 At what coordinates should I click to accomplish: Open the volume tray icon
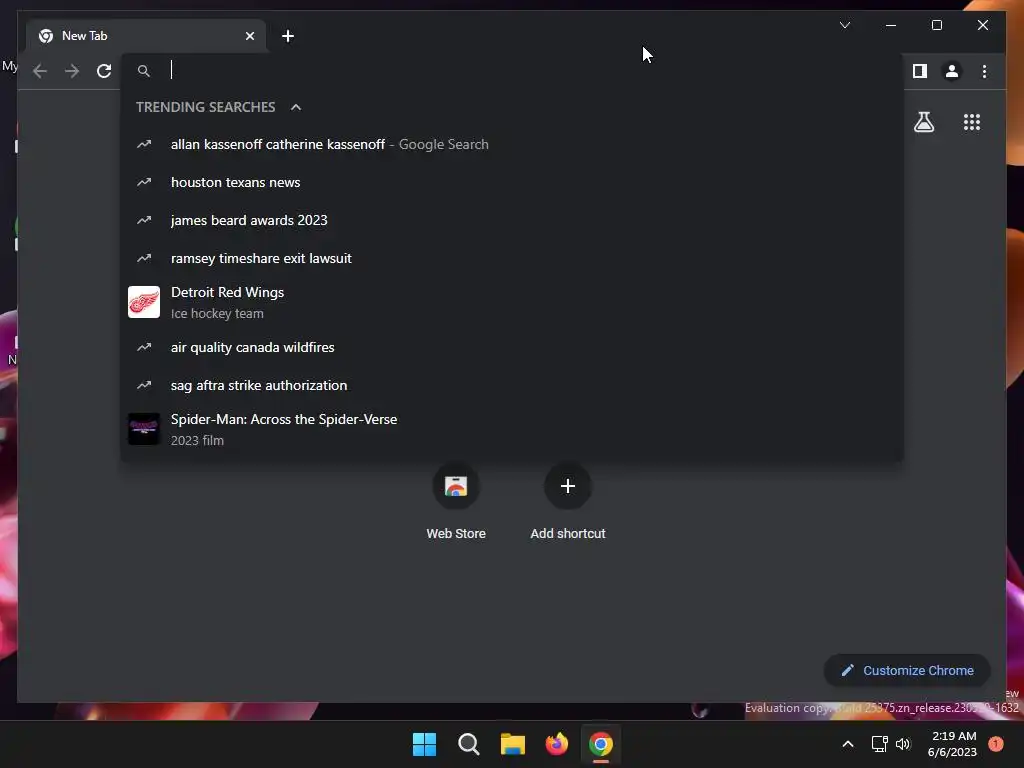click(x=903, y=744)
